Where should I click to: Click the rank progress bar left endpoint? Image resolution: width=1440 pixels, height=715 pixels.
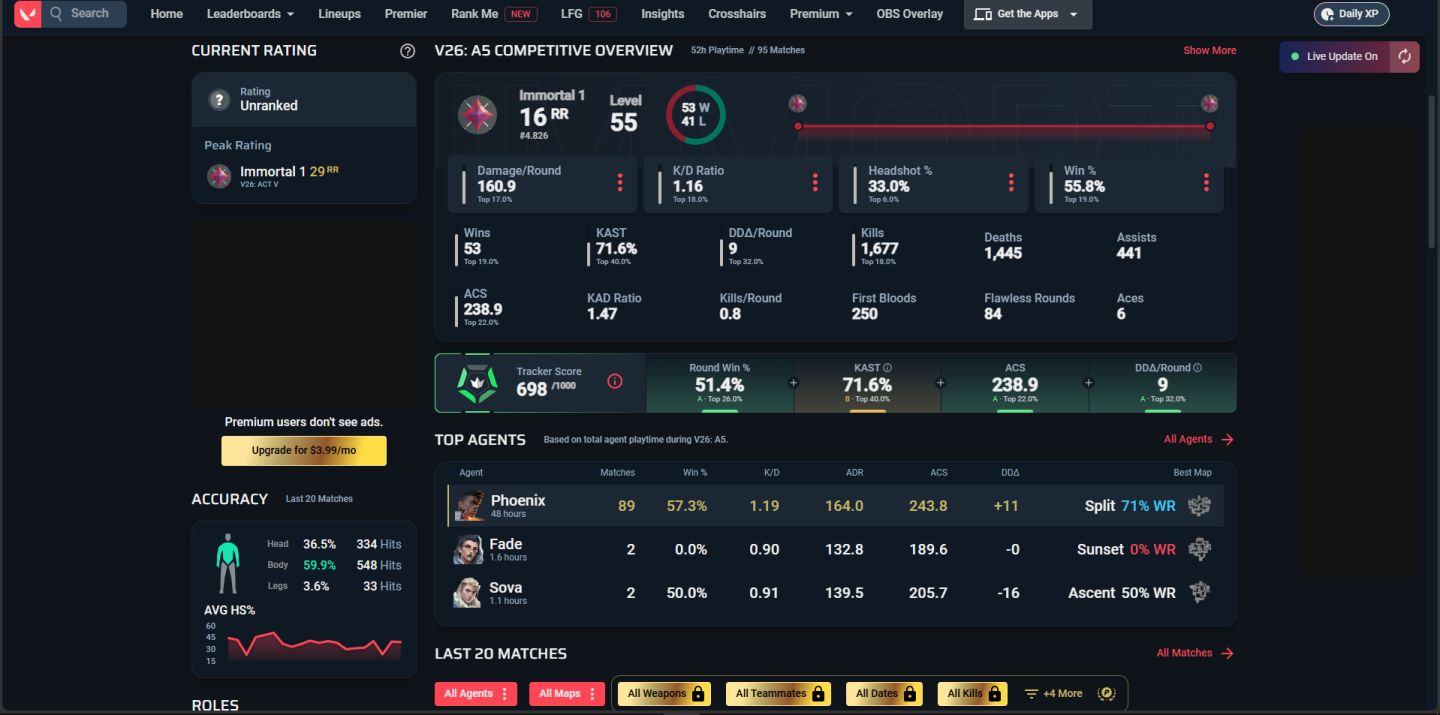[x=798, y=126]
